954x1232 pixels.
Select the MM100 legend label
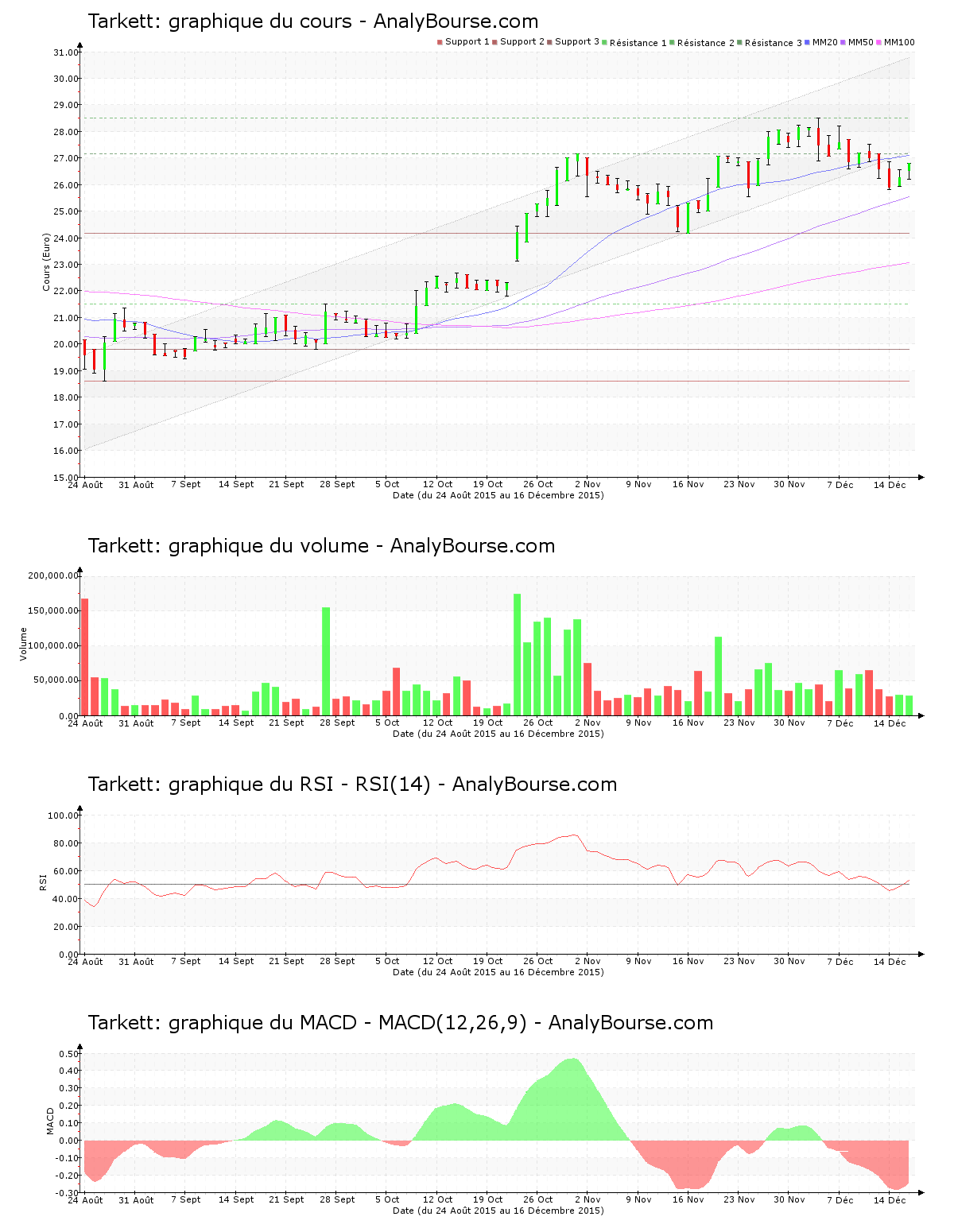[899, 42]
